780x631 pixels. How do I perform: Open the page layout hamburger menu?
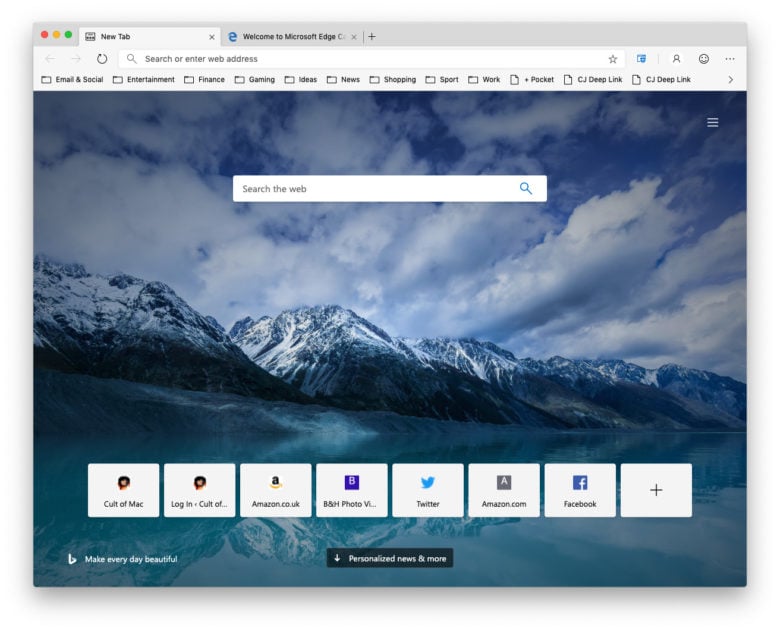pyautogui.click(x=713, y=122)
